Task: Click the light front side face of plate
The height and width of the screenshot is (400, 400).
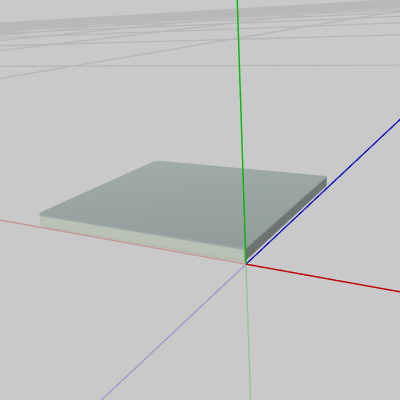Action: [x=143, y=237]
